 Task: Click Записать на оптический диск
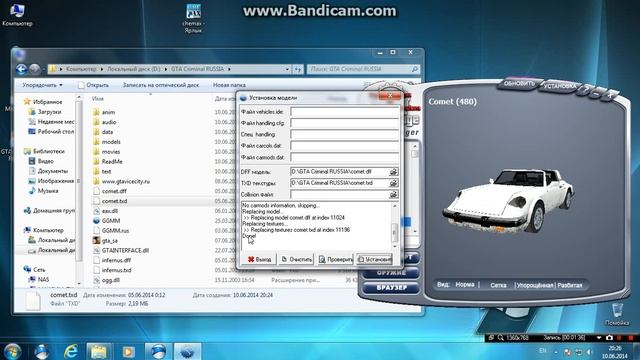[x=161, y=85]
